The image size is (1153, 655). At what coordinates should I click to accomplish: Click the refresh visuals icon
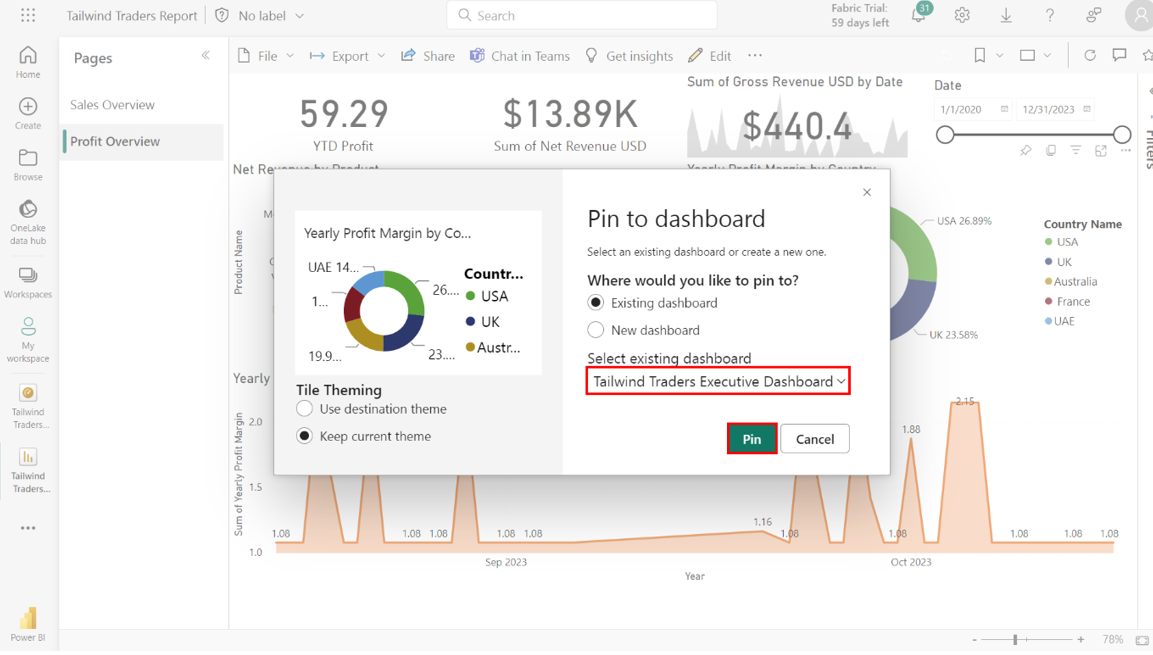coord(1090,56)
